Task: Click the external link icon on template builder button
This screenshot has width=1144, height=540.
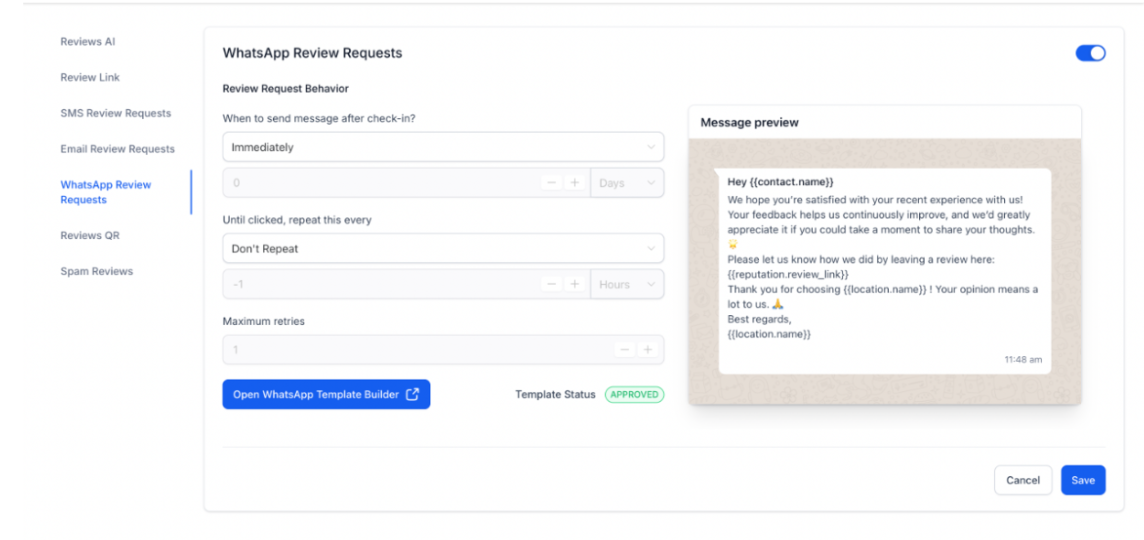Action: pyautogui.click(x=412, y=394)
